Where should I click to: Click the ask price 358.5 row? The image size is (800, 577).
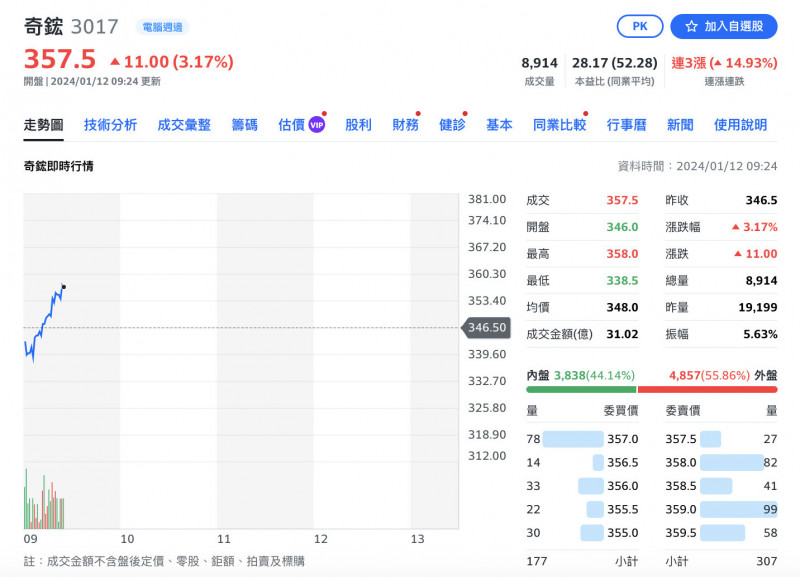(721, 486)
